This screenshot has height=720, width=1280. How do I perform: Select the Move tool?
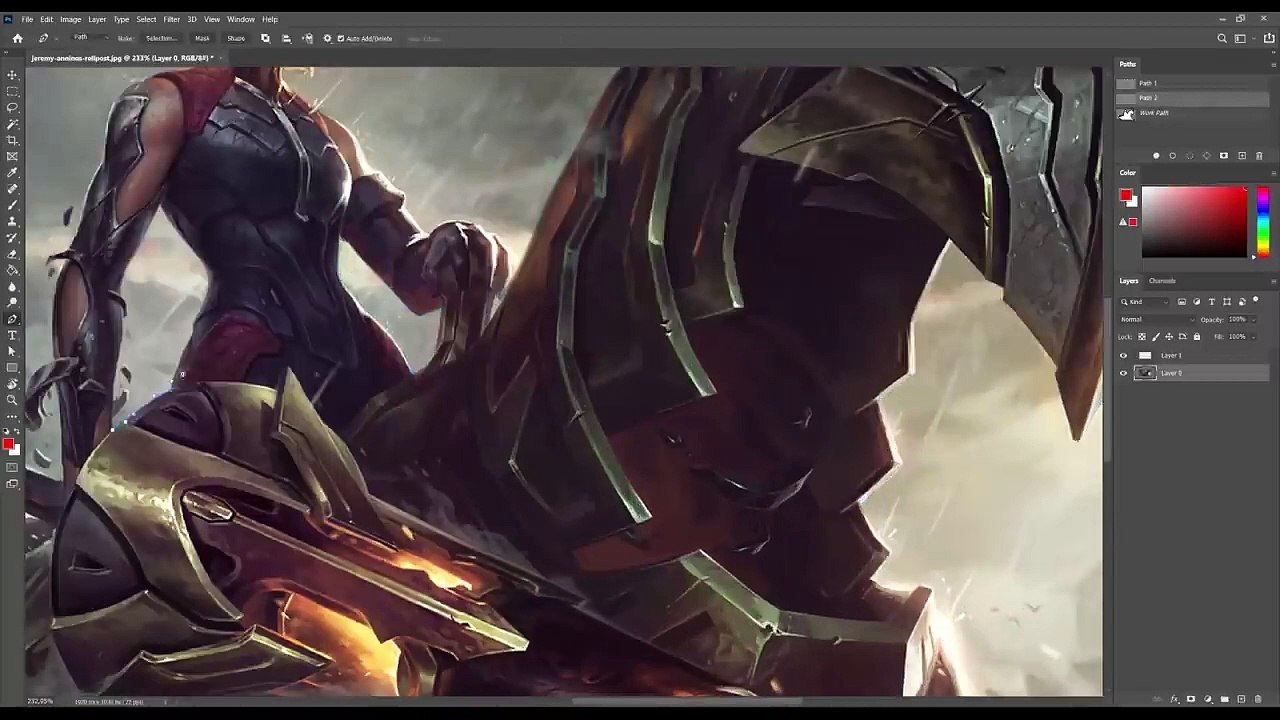tap(12, 75)
